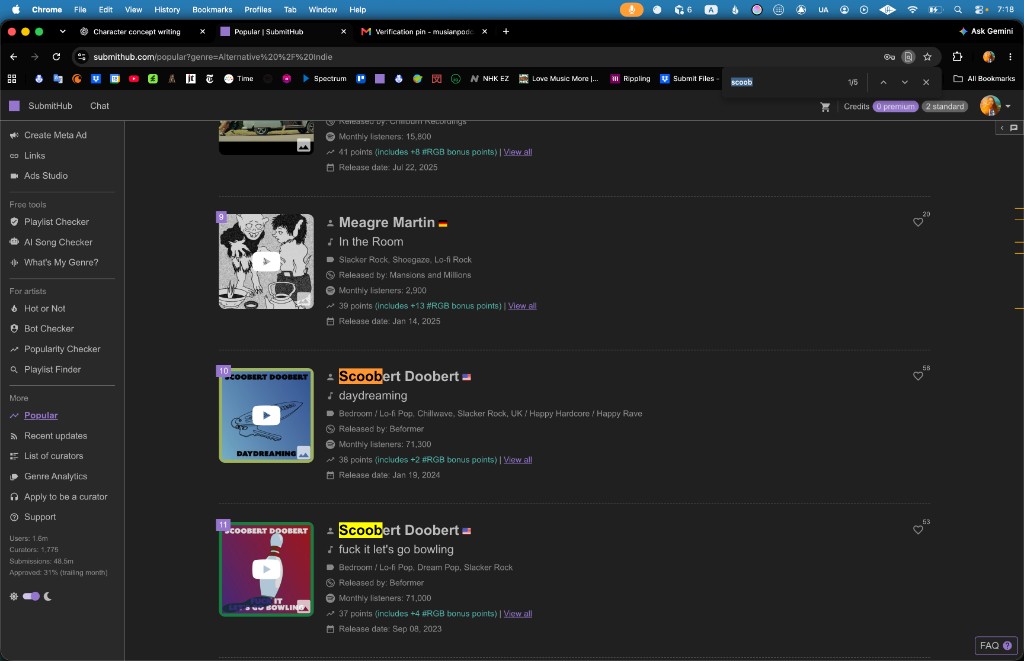Open the Spectrum bookmark
Image resolution: width=1024 pixels, height=661 pixels.
[x=324, y=78]
